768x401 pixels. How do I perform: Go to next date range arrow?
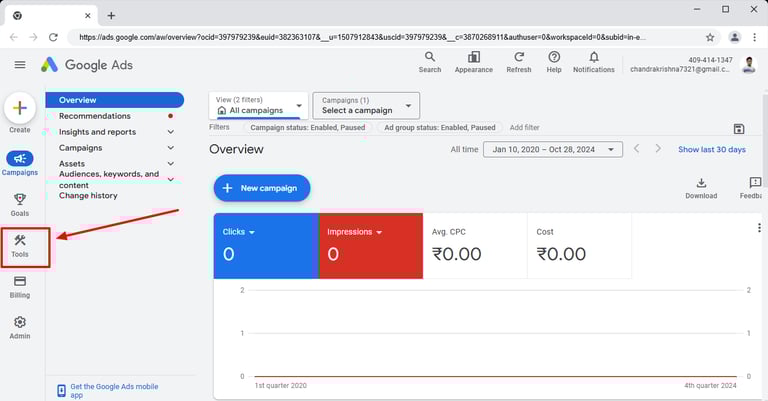(x=658, y=148)
